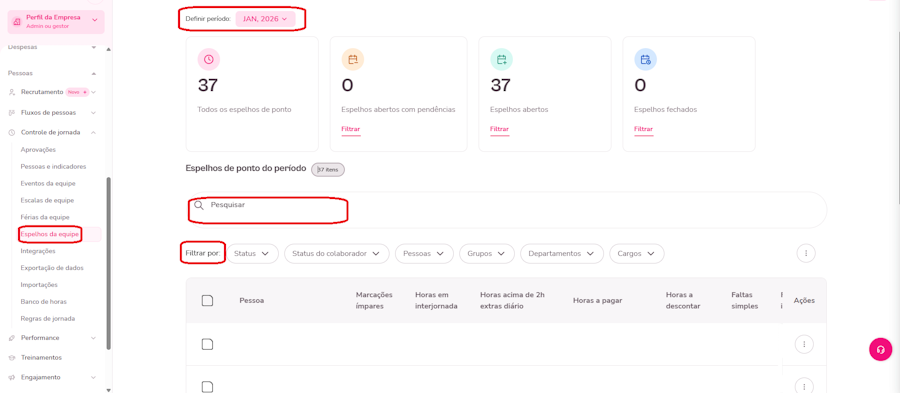Screen dimensions: 900x393
Task: Click the Treinamentos graduation cap icon
Action: (12, 357)
